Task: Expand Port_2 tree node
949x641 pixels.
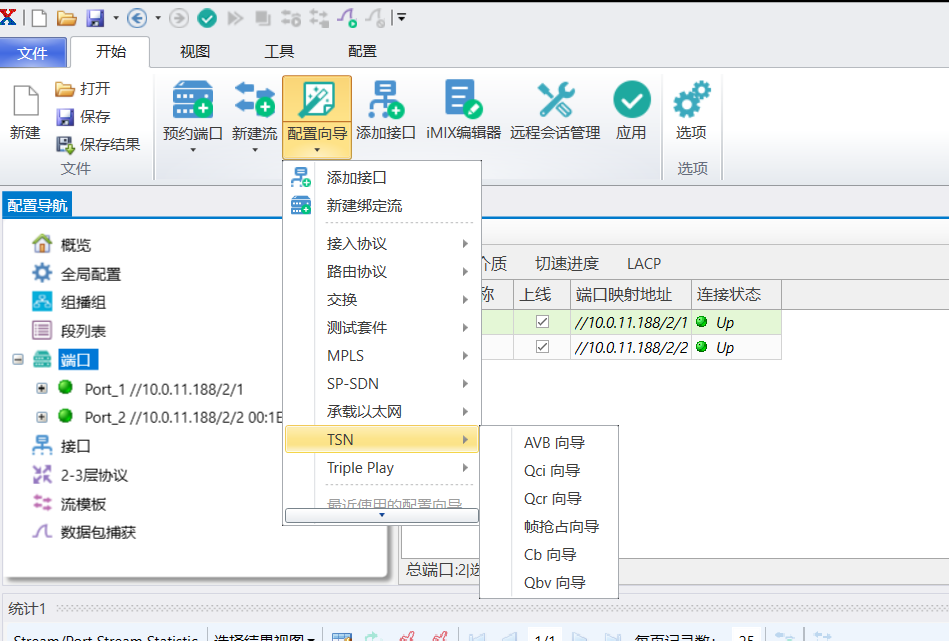Action: click(42, 416)
